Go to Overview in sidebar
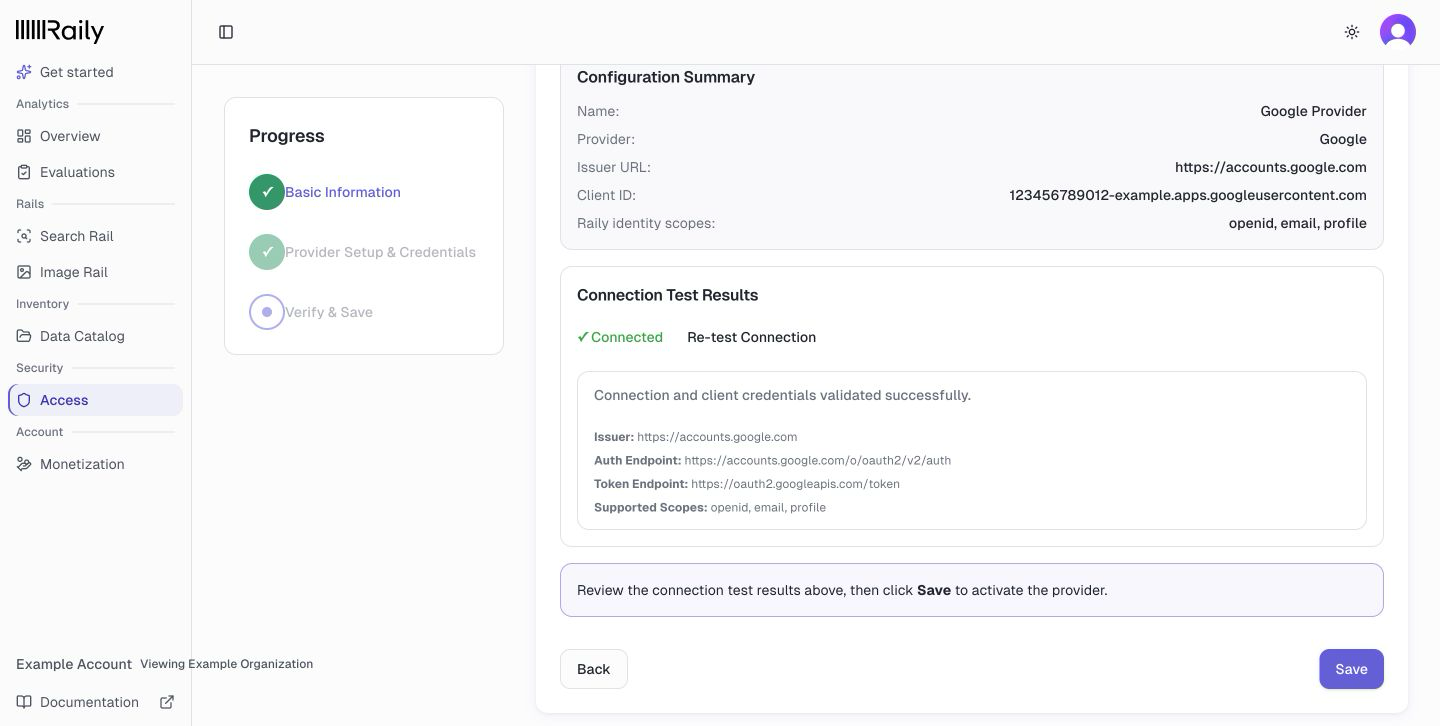 point(95,136)
